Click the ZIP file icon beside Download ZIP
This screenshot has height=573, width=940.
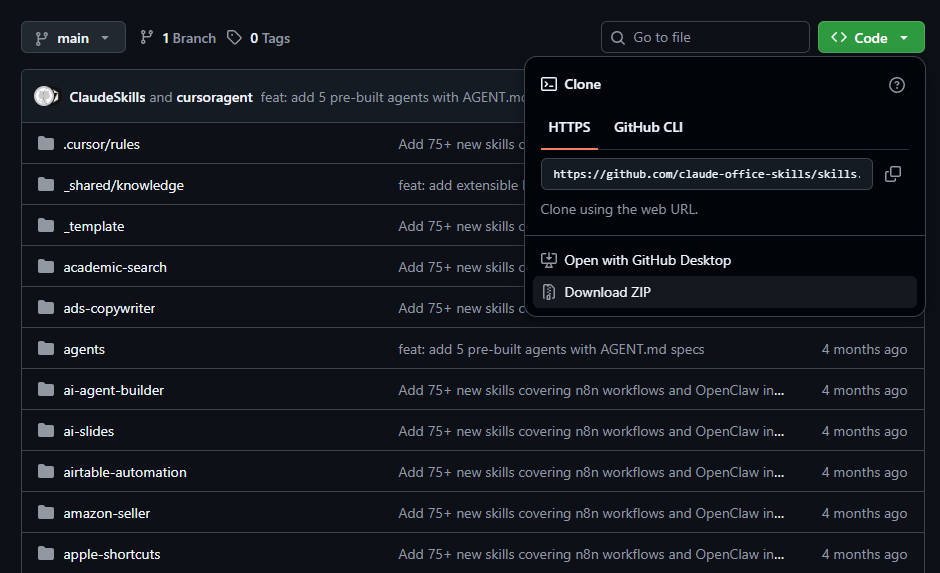549,292
